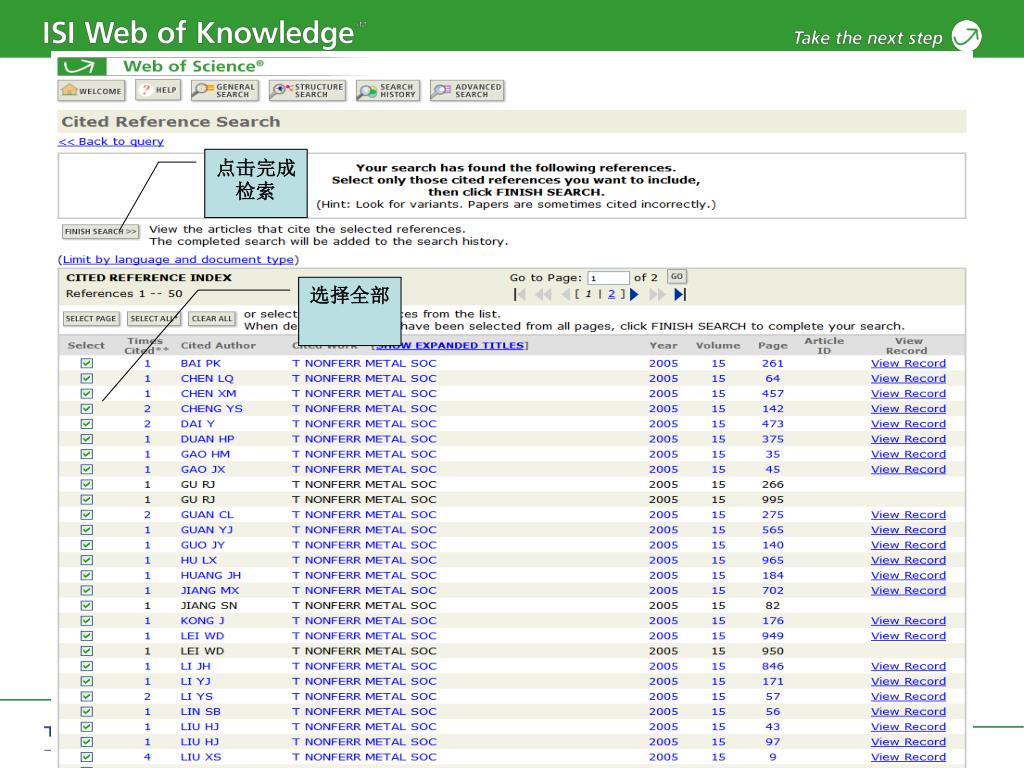
Task: Click the Finish Search button
Action: coord(101,231)
